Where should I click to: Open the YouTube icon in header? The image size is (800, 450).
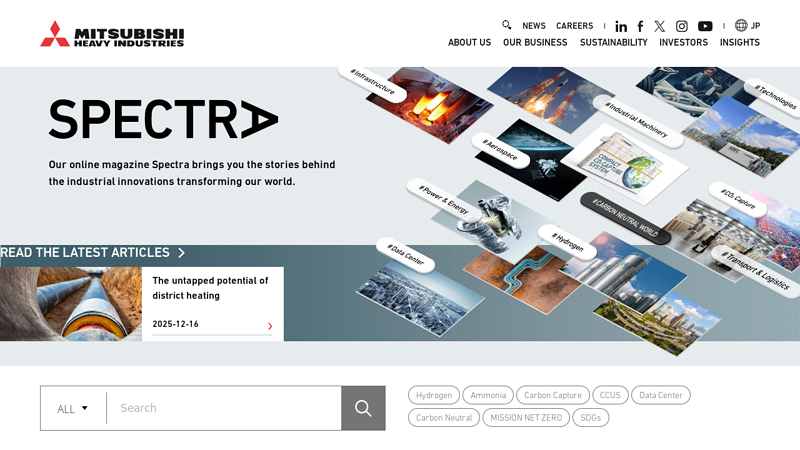point(705,26)
